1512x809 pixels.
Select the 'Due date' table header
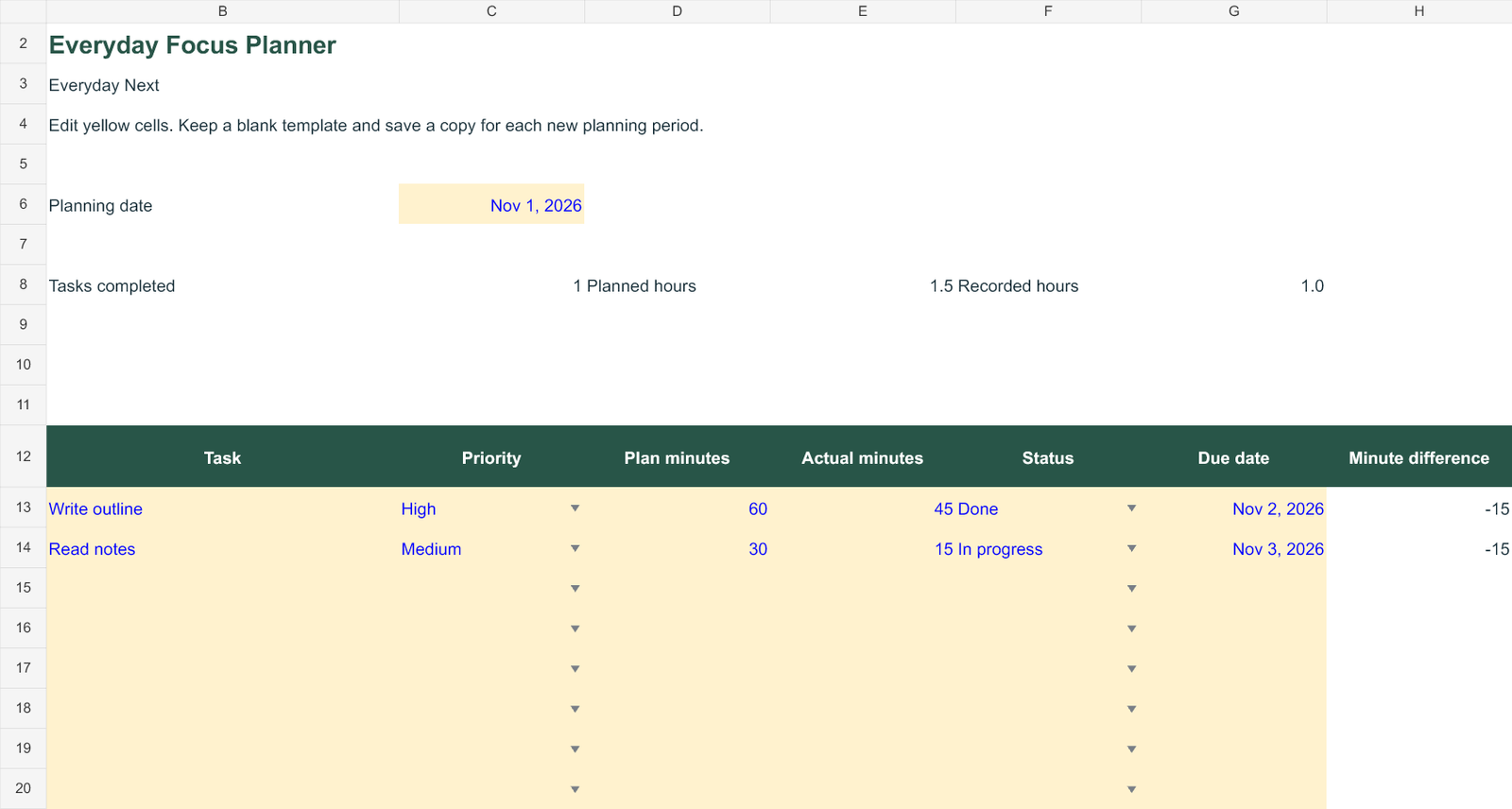point(1234,457)
